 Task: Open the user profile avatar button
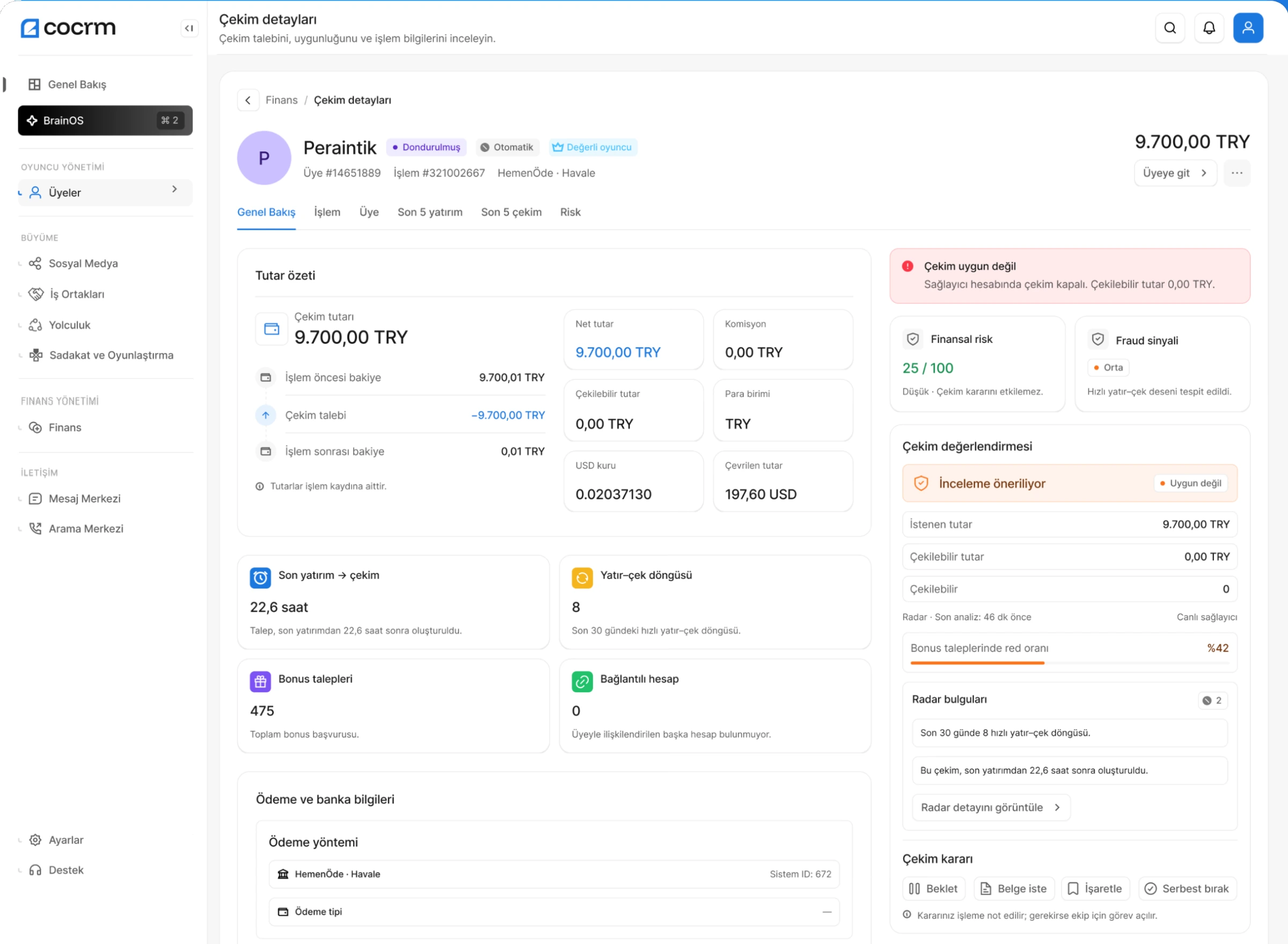pyautogui.click(x=1248, y=28)
